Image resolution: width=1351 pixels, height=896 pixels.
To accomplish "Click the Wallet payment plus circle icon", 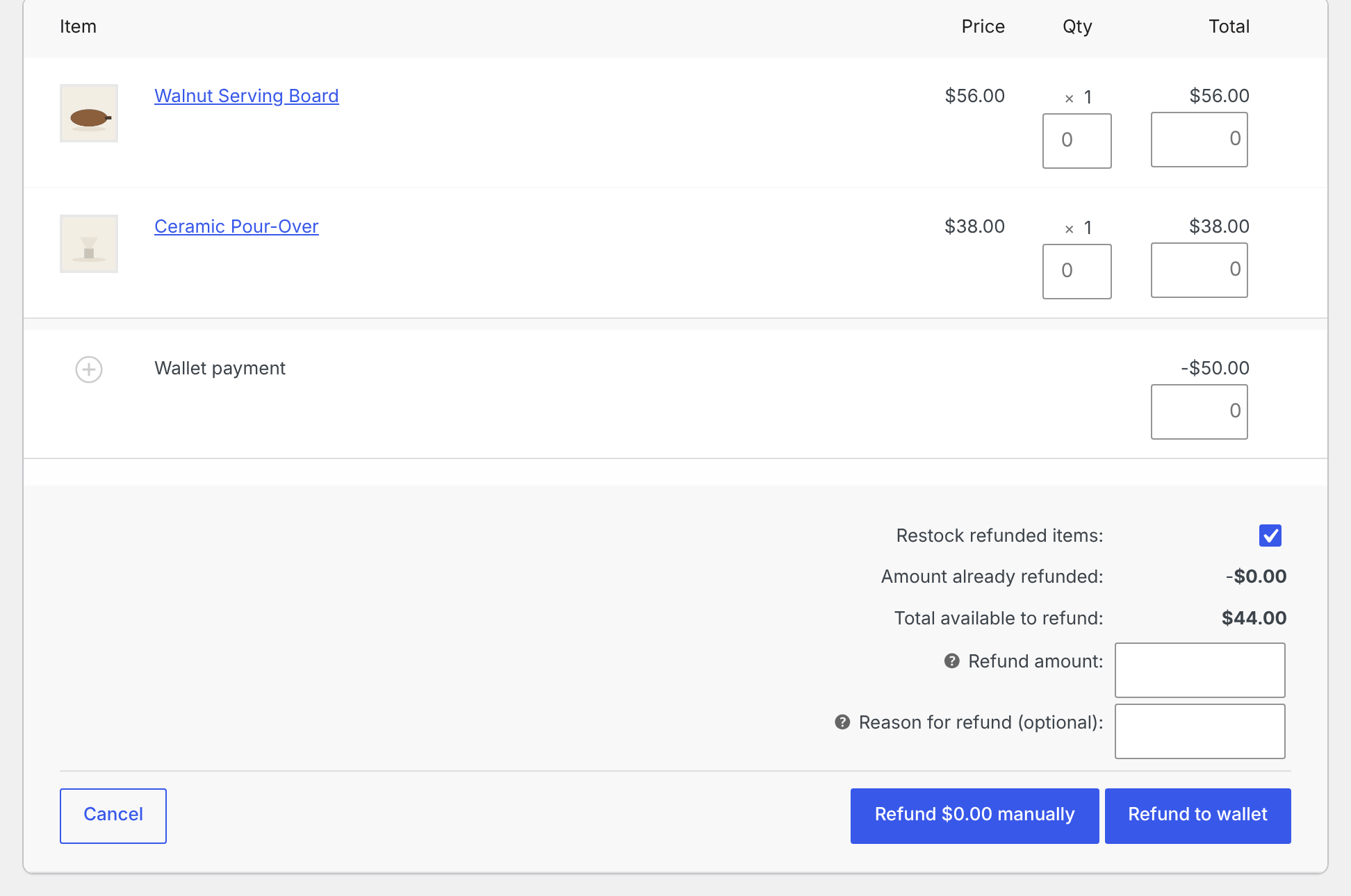I will pos(89,370).
